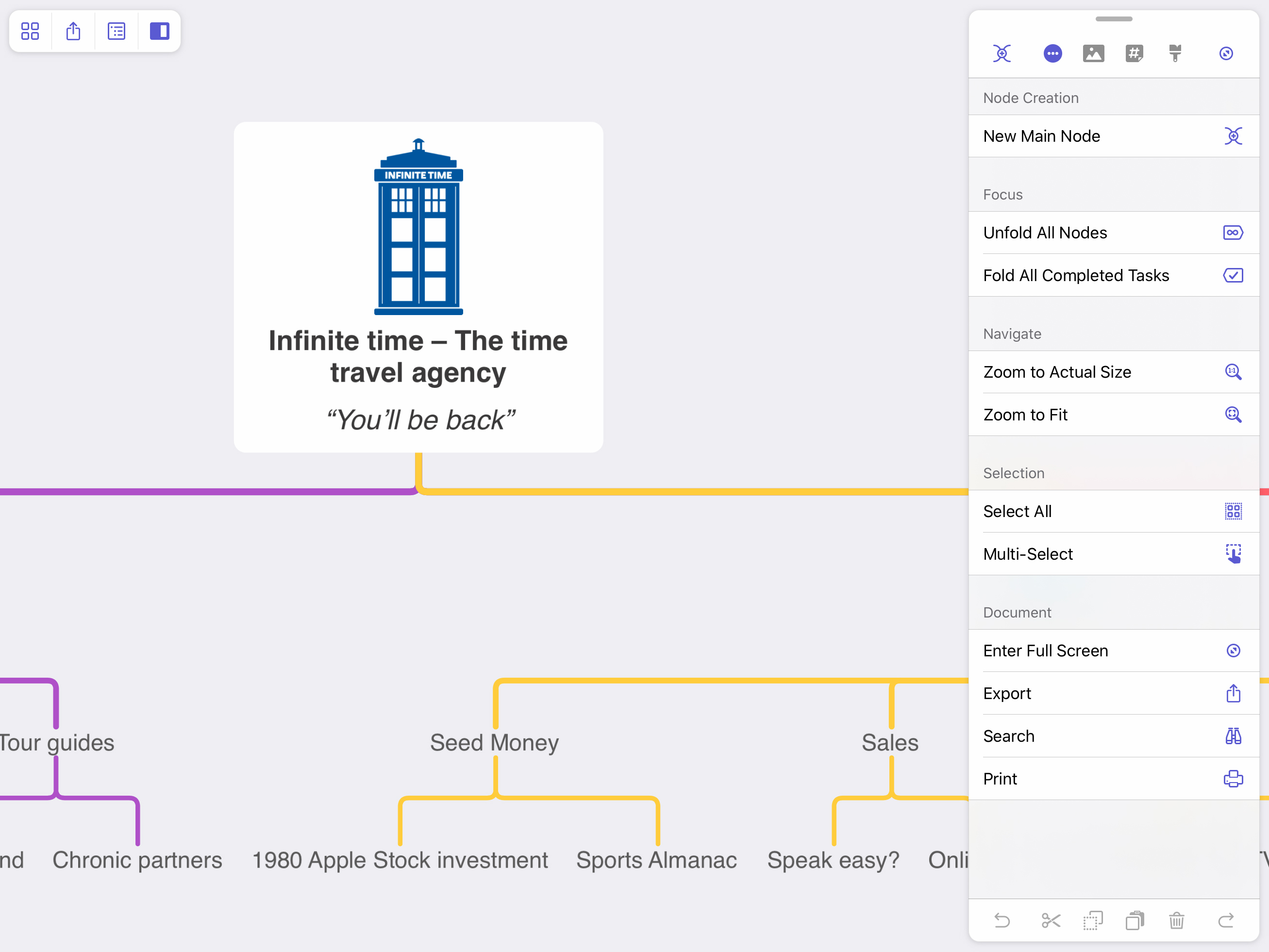Select the Document section header
Image resolution: width=1269 pixels, height=952 pixels.
point(1018,612)
